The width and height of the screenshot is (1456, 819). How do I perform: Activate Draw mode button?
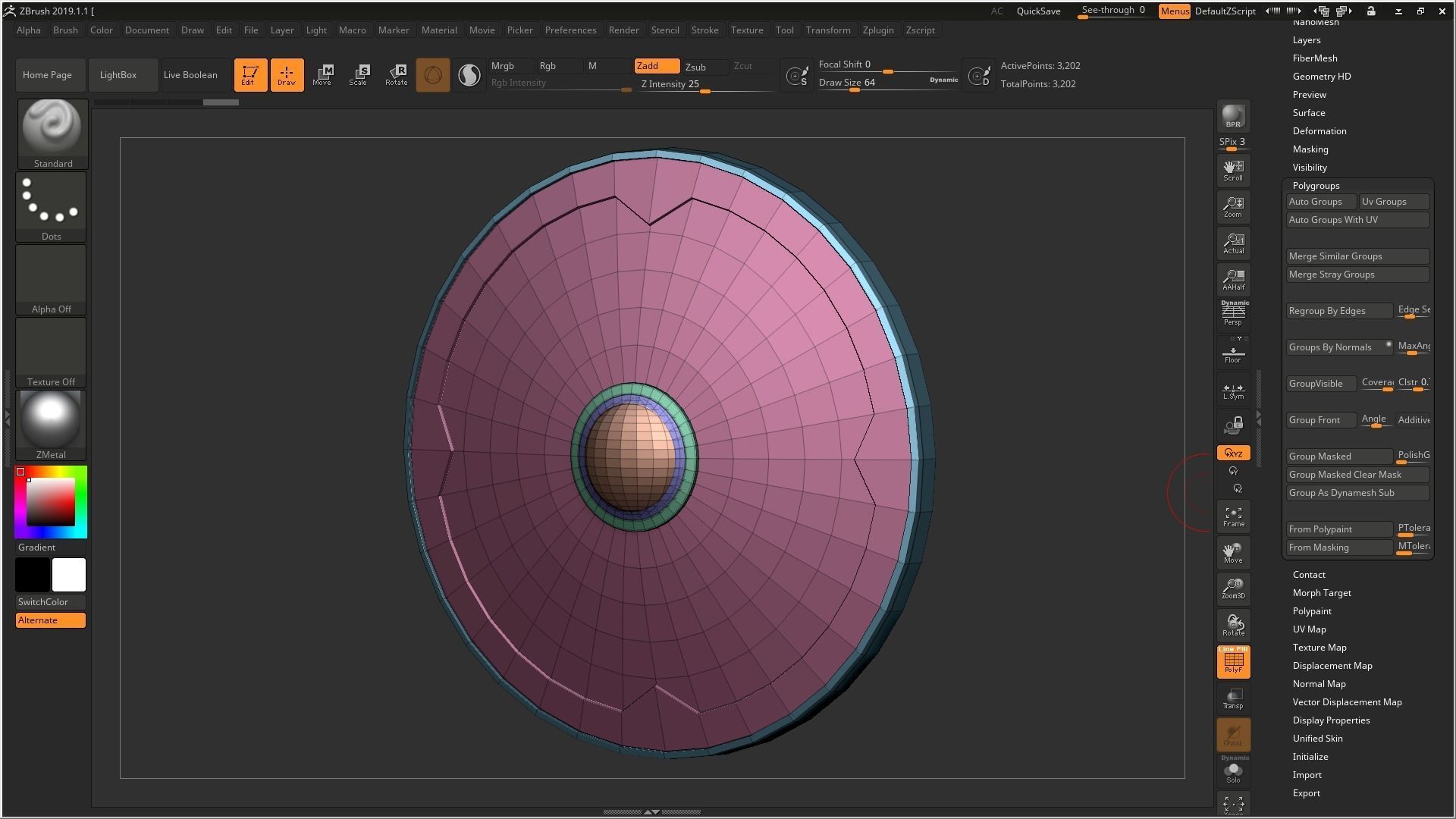pos(287,74)
